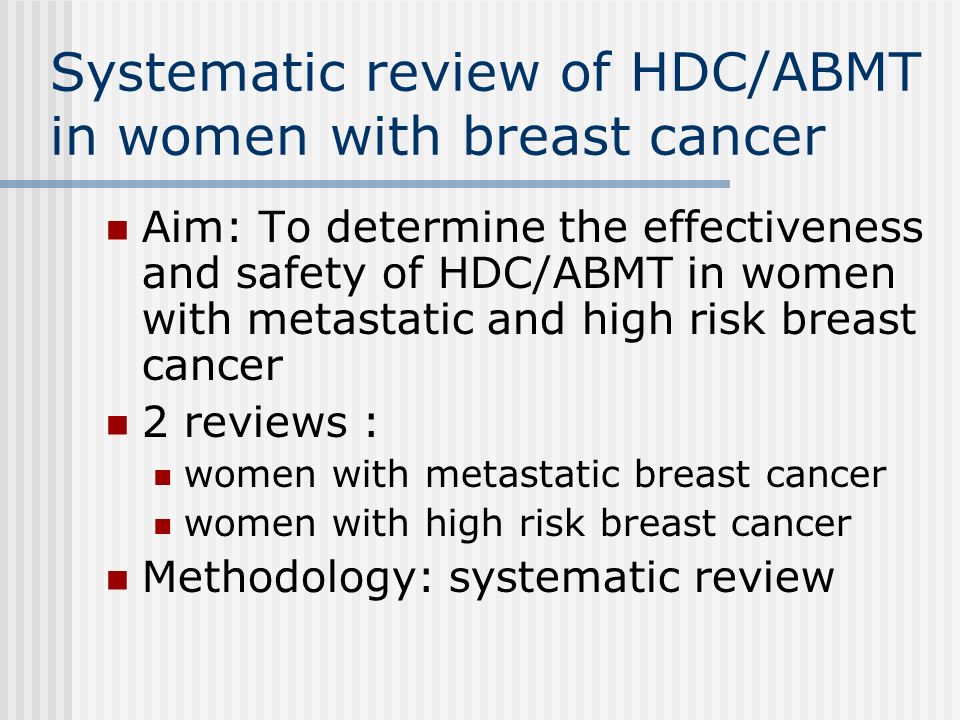Click the blue horizontal divider under the title
This screenshot has width=960, height=720.
point(365,184)
